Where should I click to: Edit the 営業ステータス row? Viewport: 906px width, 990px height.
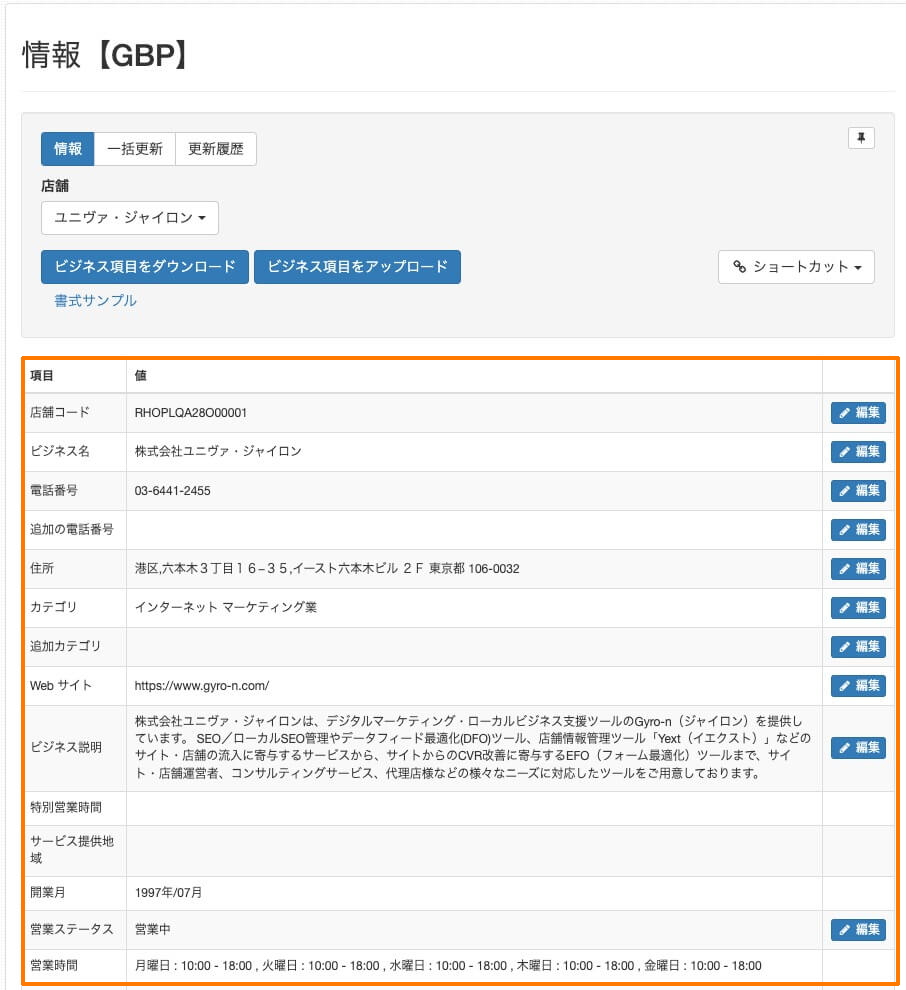click(858, 930)
